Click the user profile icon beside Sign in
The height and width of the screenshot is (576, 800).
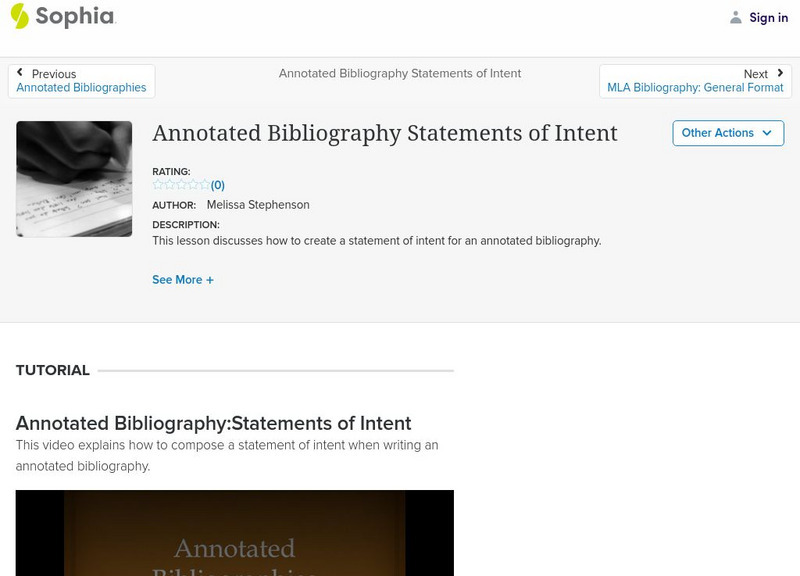coord(736,18)
